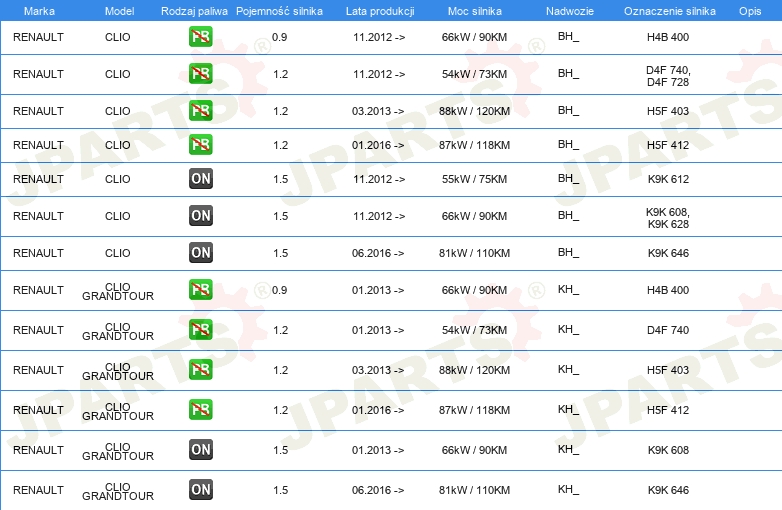The width and height of the screenshot is (782, 510).
Task: Click diesel ON icon in K9K 612 row
Action: click(201, 178)
